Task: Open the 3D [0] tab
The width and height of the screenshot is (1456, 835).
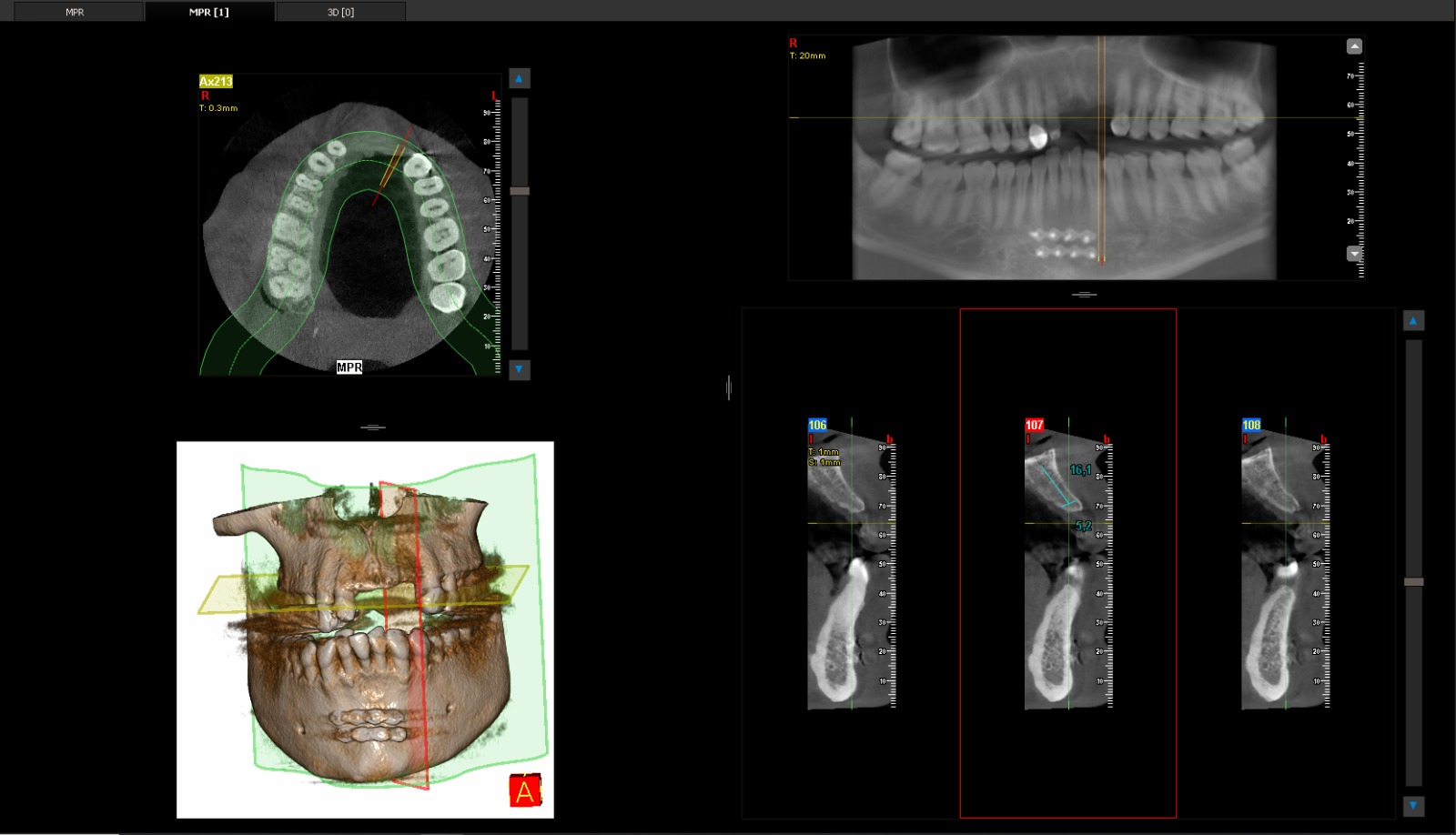Action: click(x=340, y=12)
